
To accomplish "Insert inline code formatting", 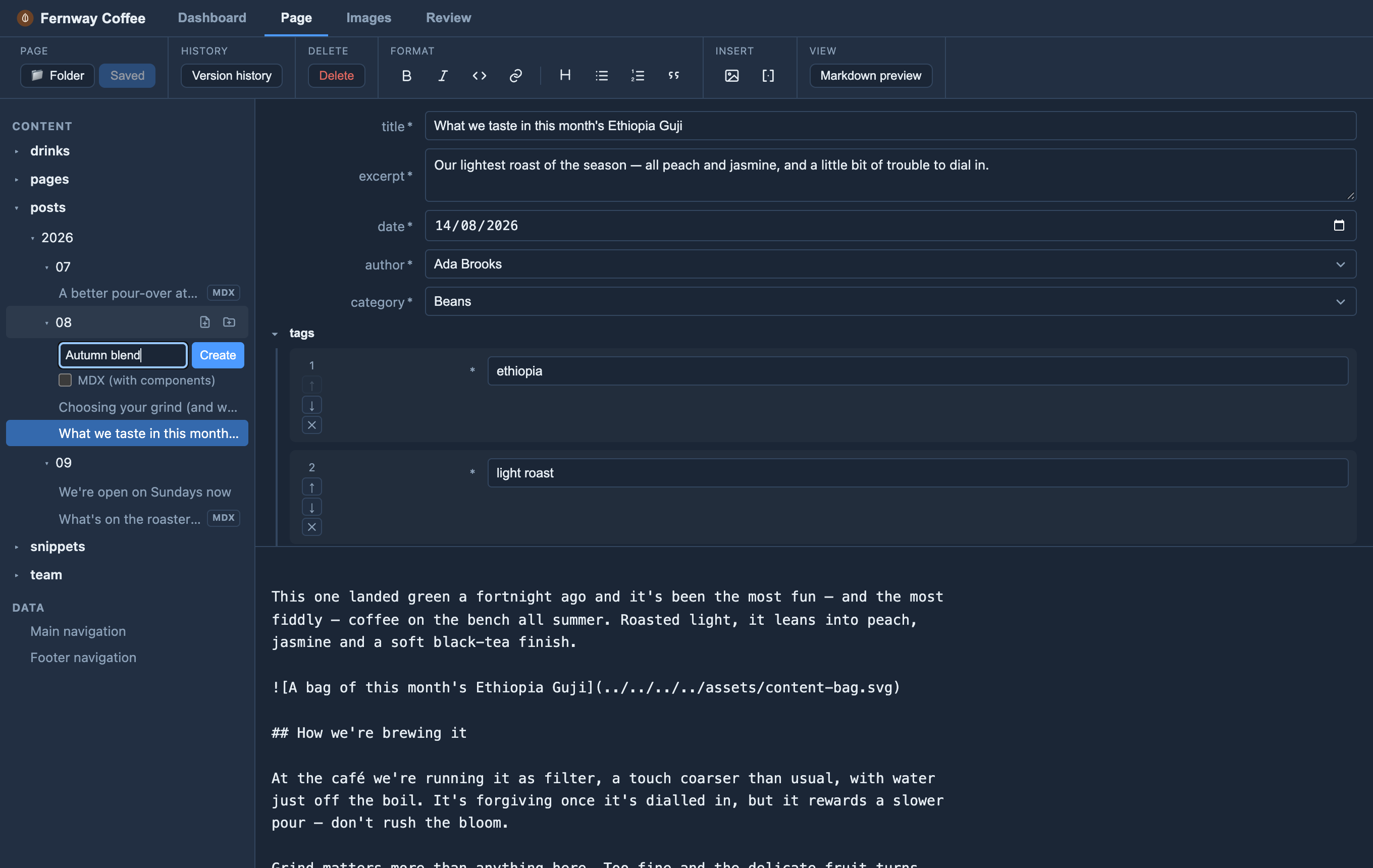I will click(x=479, y=76).
